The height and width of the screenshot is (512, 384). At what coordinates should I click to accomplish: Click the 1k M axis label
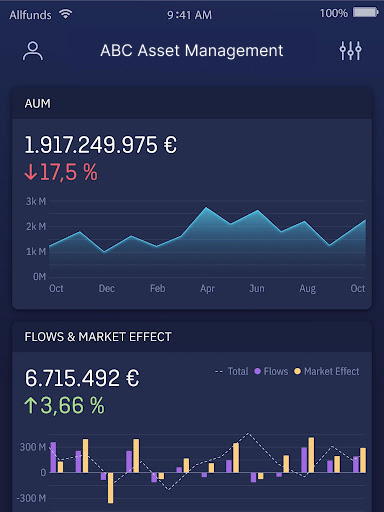(x=36, y=251)
